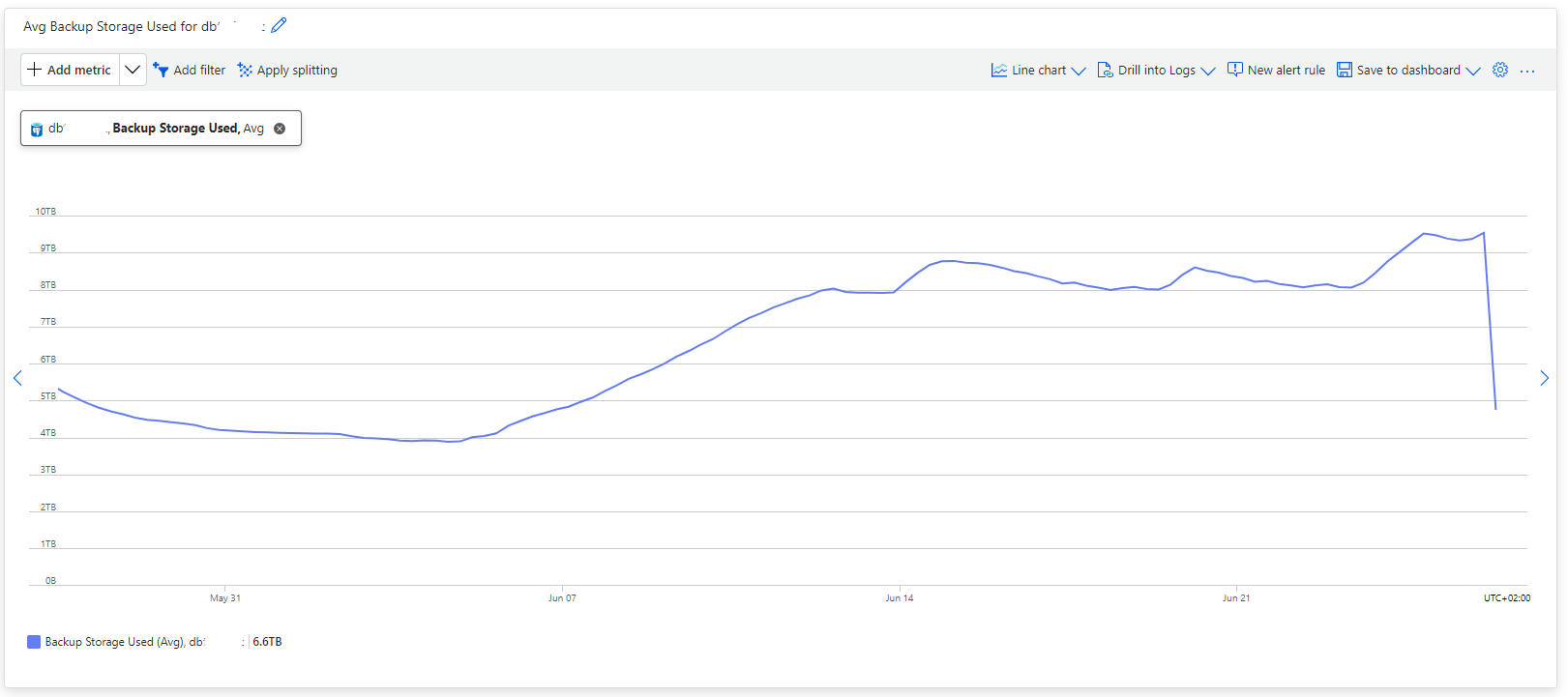Click the Add metric button
Image resolution: width=1568 pixels, height=697 pixels.
pyautogui.click(x=70, y=70)
